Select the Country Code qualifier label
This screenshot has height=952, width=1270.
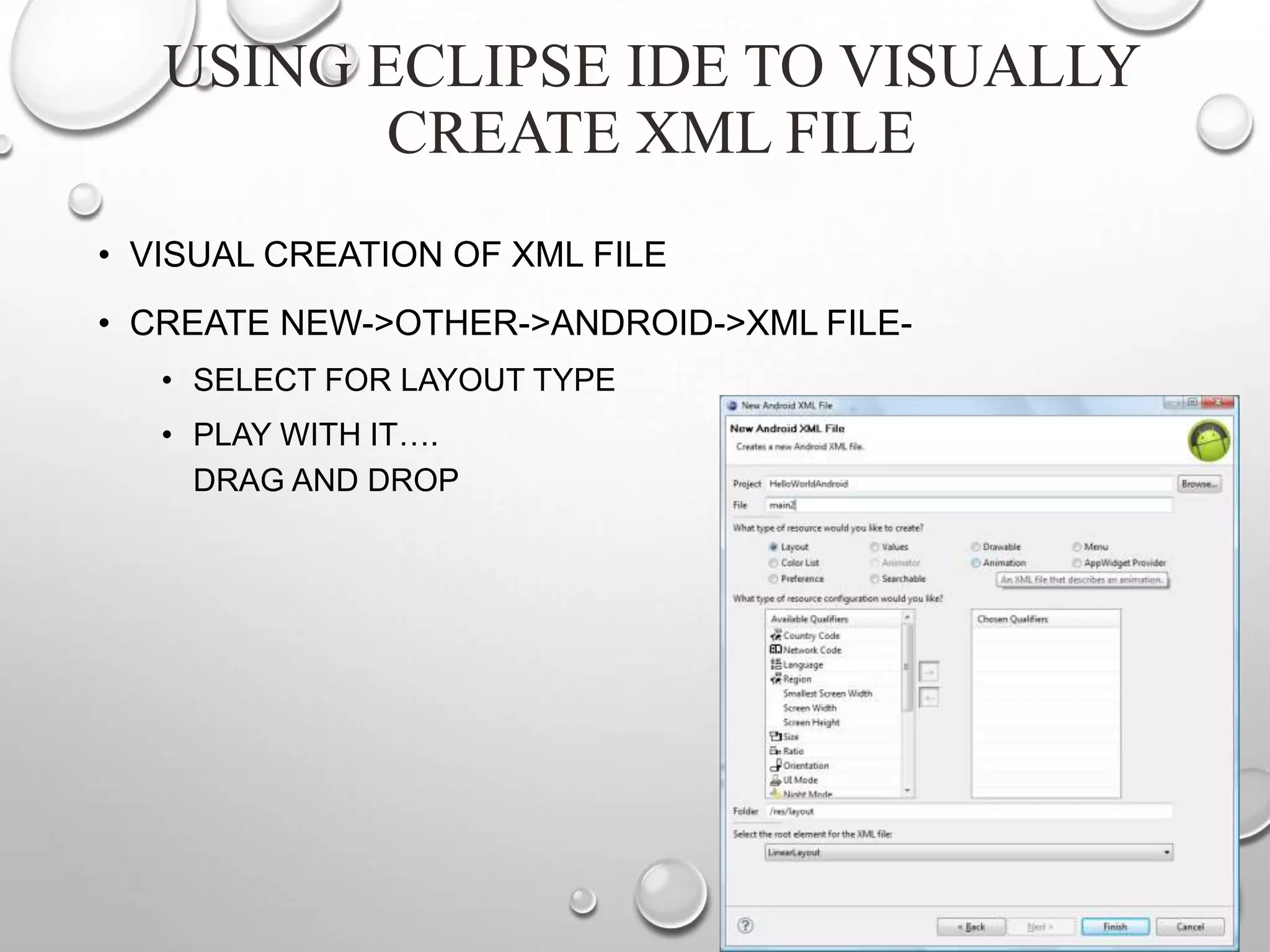pos(811,636)
